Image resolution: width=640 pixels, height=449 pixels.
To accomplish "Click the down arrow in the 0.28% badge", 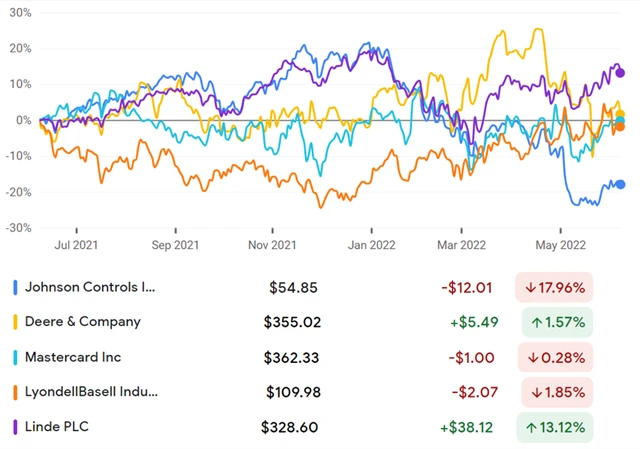I will (534, 357).
